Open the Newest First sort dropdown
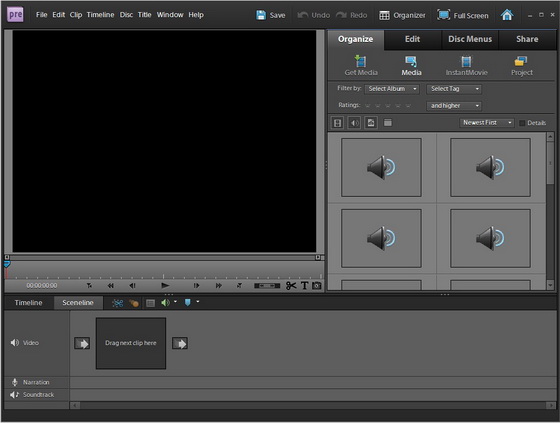 (487, 123)
